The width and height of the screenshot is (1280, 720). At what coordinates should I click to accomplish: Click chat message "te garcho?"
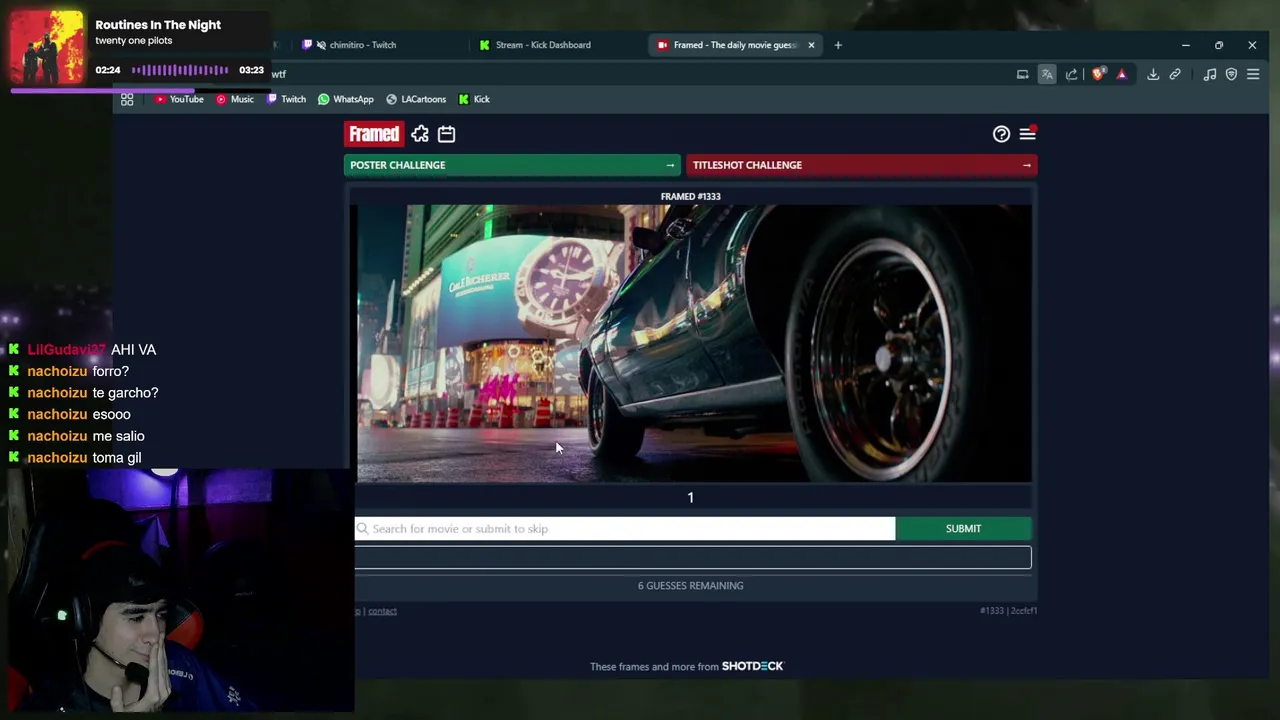125,392
